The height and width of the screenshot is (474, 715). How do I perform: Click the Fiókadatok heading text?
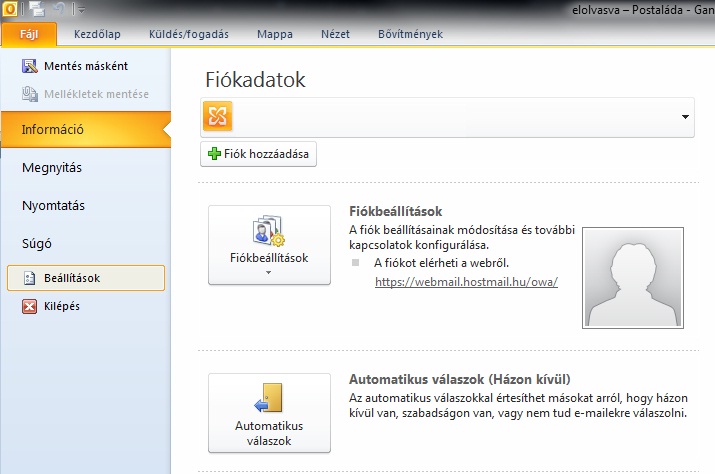[x=255, y=80]
